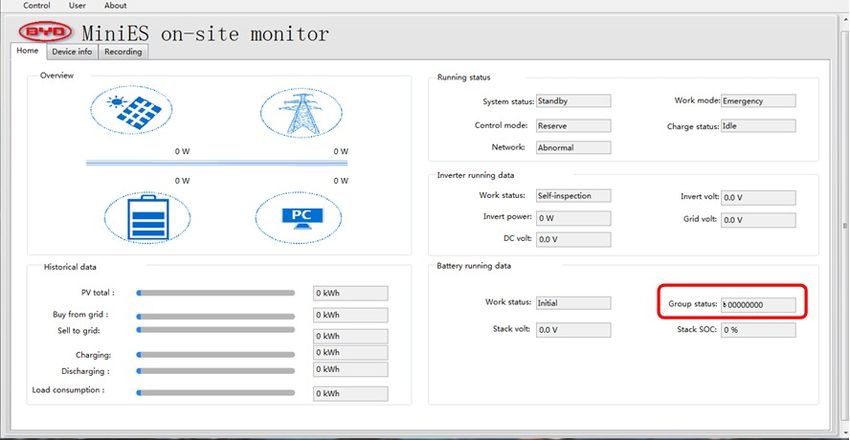
Task: Click the PC load icon
Action: point(299,217)
